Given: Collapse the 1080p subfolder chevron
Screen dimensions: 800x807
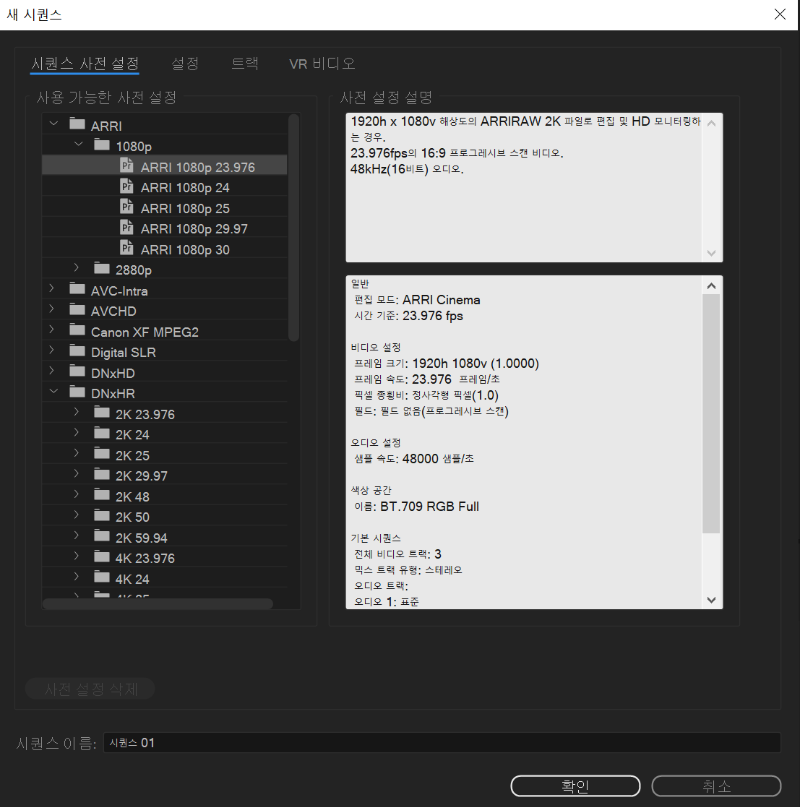Looking at the screenshot, I should click(78, 144).
